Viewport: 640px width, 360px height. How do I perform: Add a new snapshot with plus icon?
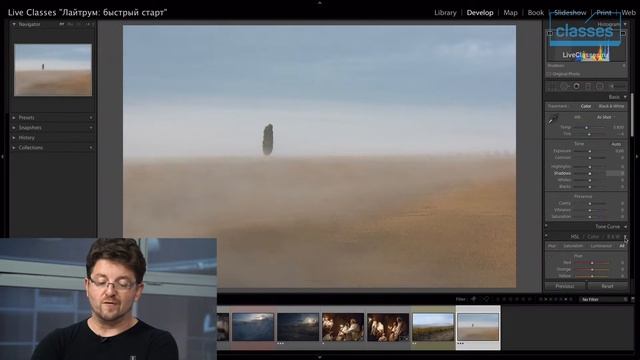tap(91, 128)
